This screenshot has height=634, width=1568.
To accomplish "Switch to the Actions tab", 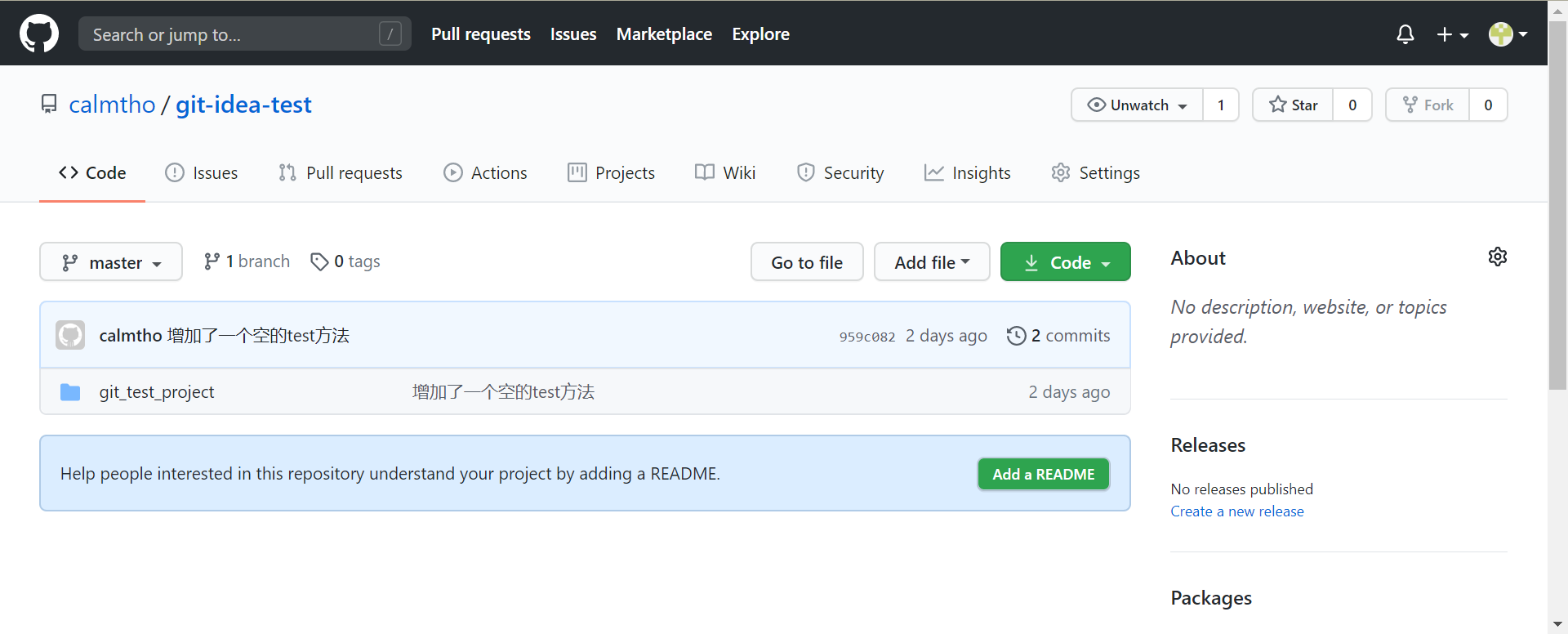I will tap(485, 172).
